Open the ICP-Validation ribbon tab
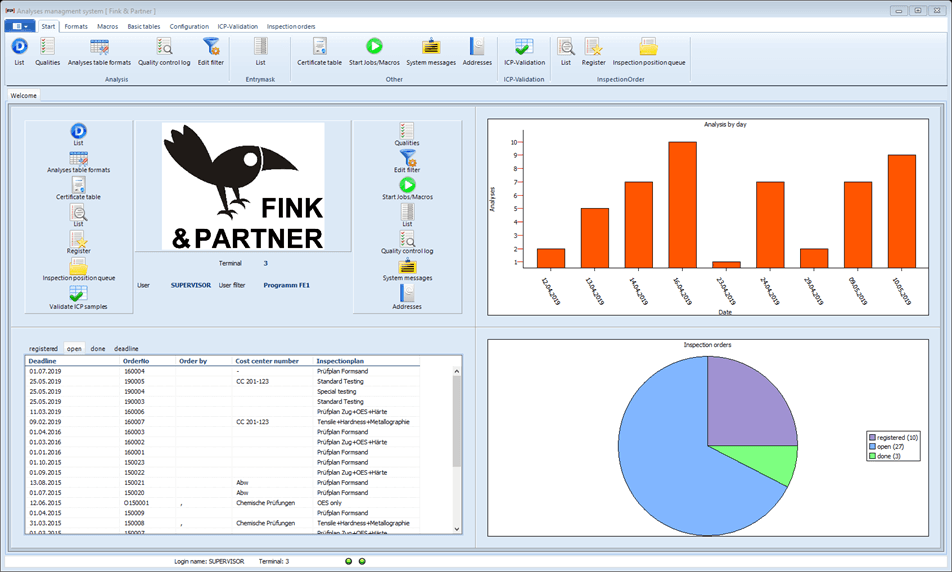 point(237,26)
